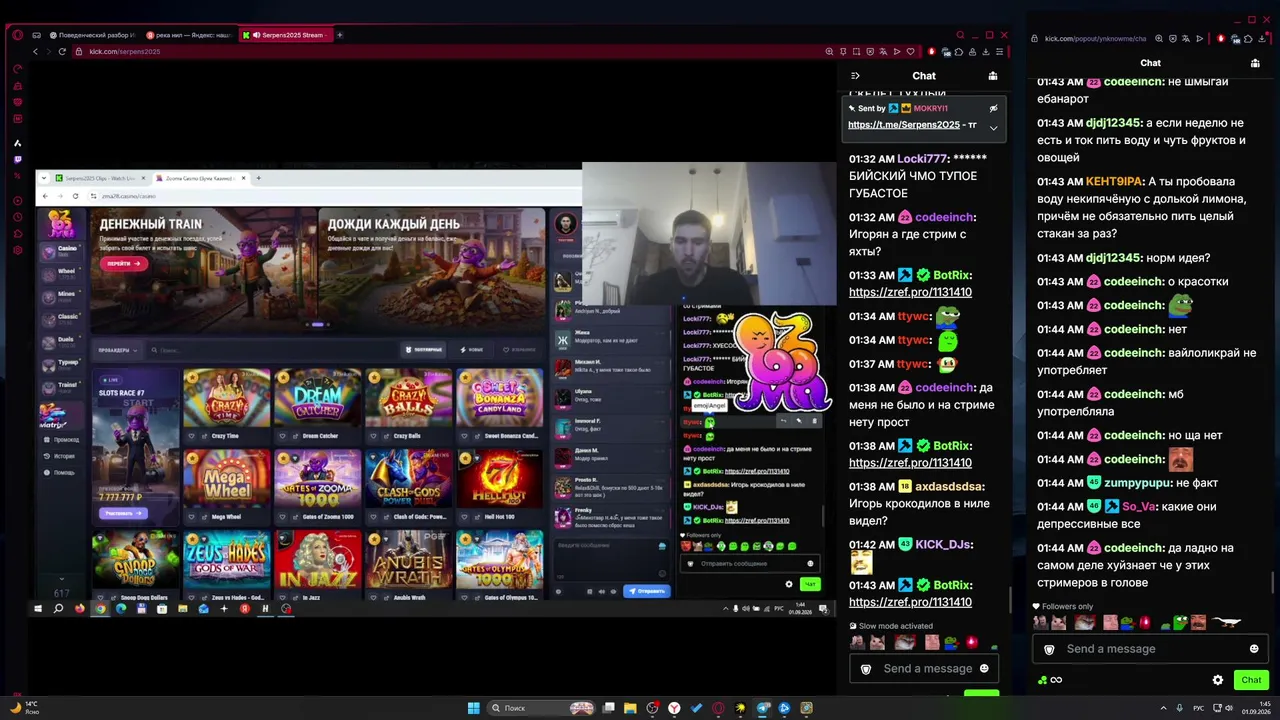The image size is (1280, 720).
Task: Open Opera downloads icon in toolbar
Action: [x=986, y=52]
